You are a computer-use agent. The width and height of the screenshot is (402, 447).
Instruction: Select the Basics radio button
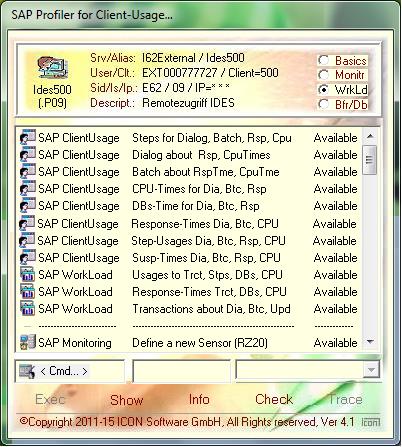323,60
